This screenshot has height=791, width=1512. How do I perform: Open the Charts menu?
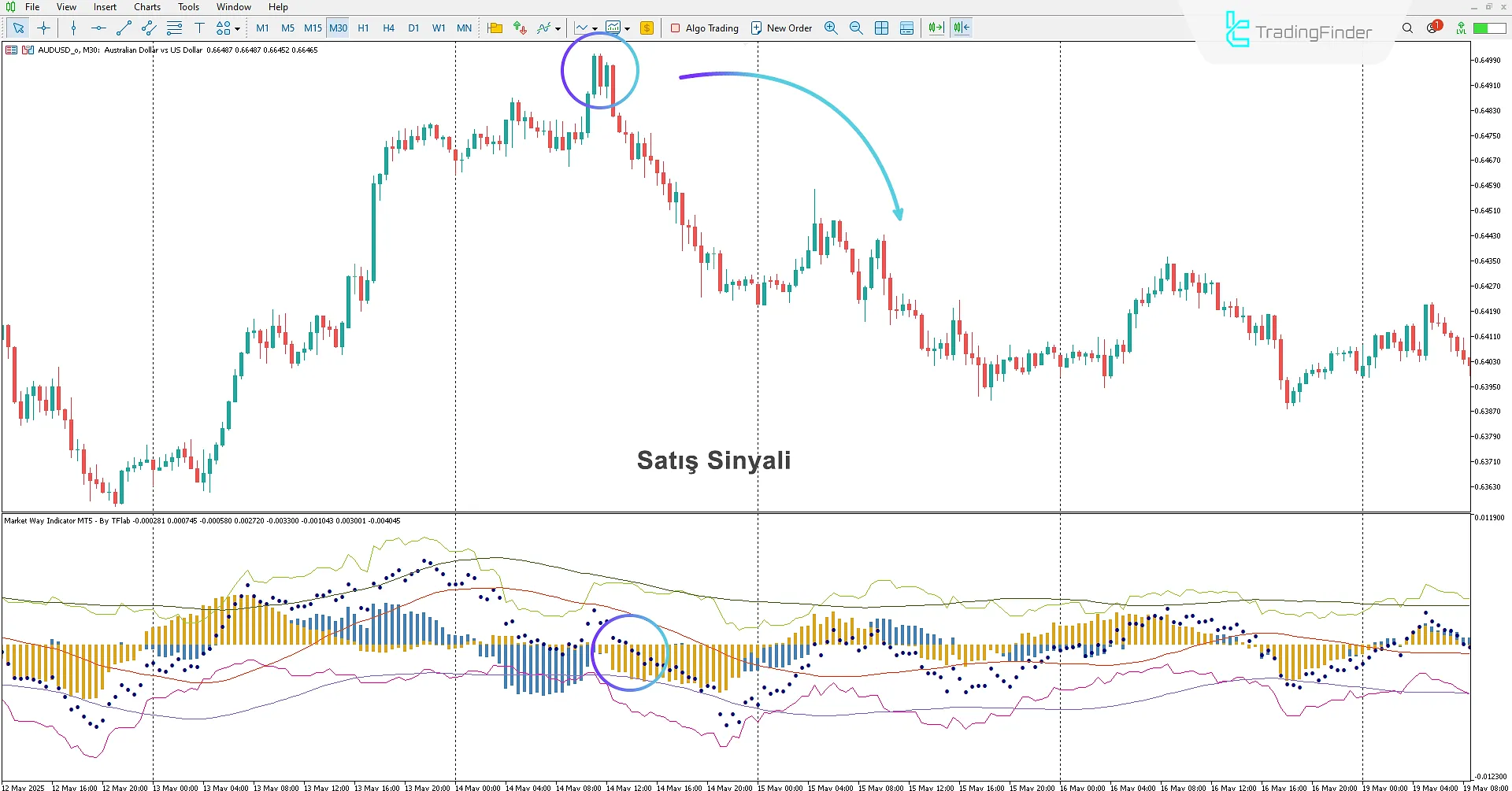pyautogui.click(x=146, y=6)
